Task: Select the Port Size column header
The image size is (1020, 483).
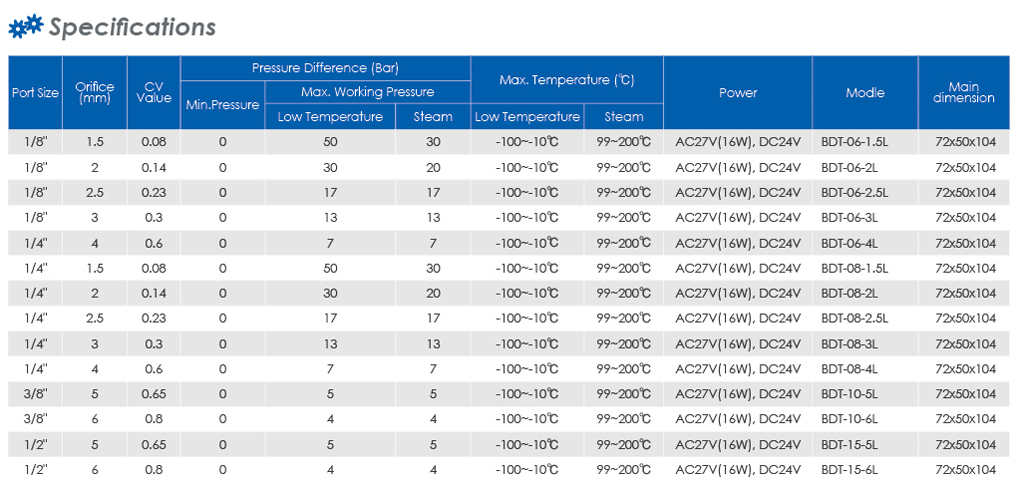Action: (35, 92)
